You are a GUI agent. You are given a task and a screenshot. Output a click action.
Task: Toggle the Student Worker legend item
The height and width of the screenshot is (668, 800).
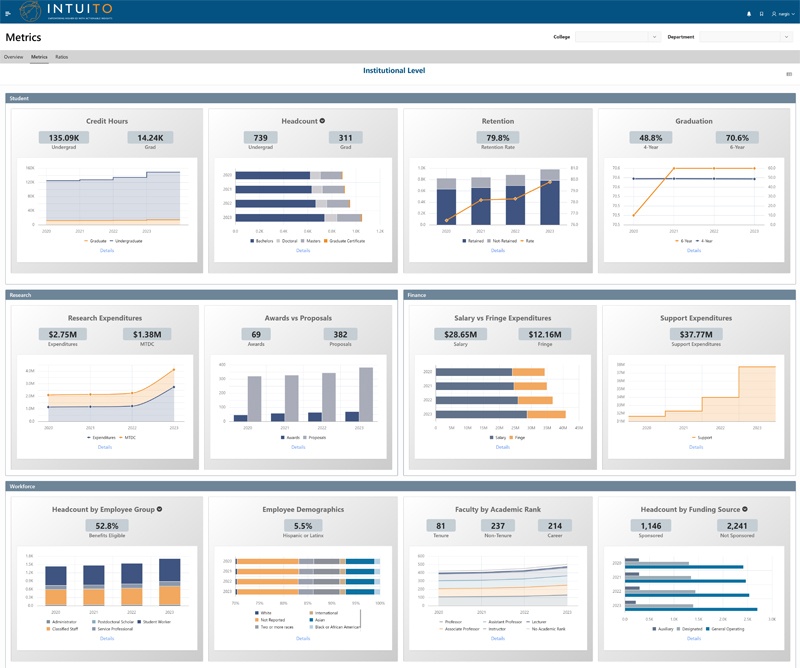154,622
